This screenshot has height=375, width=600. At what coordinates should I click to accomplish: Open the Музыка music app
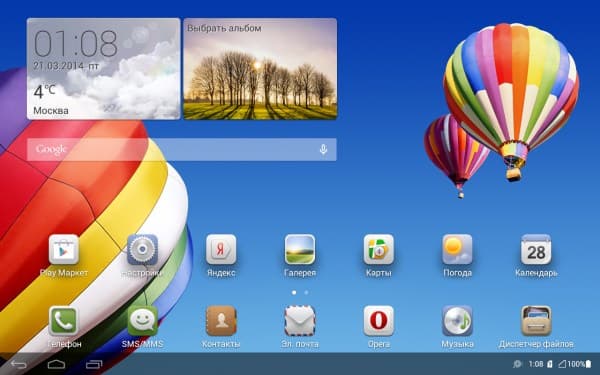tap(457, 321)
